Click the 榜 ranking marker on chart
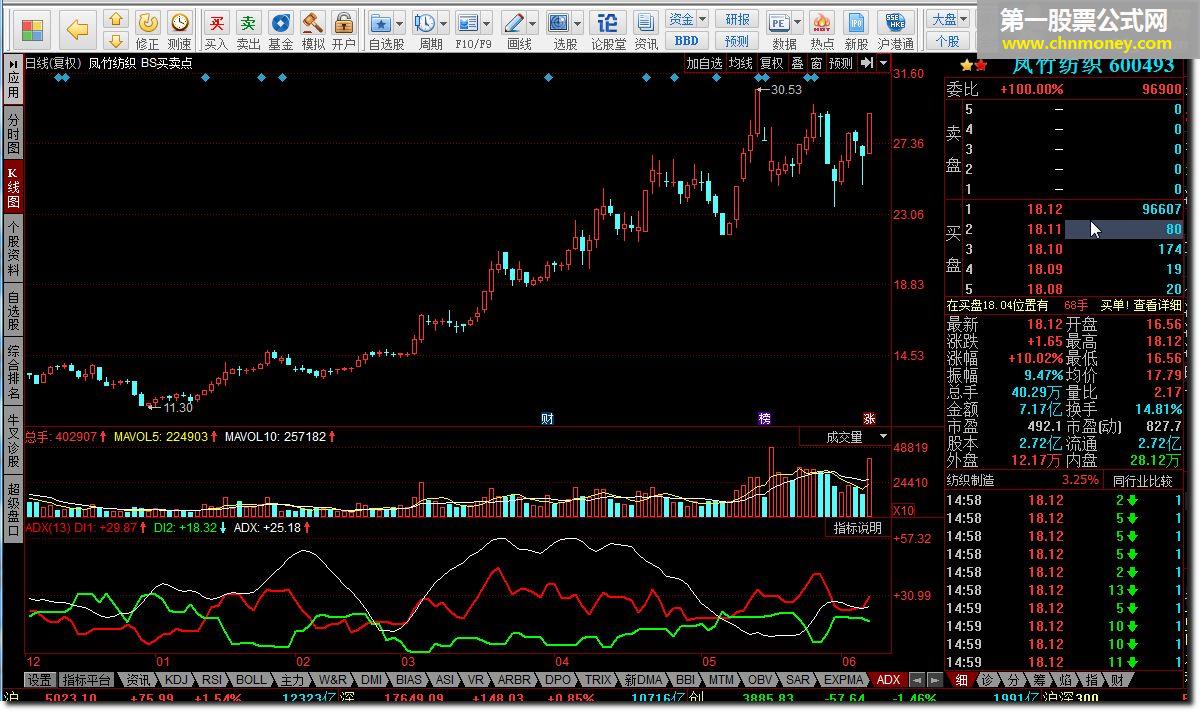 (x=765, y=418)
